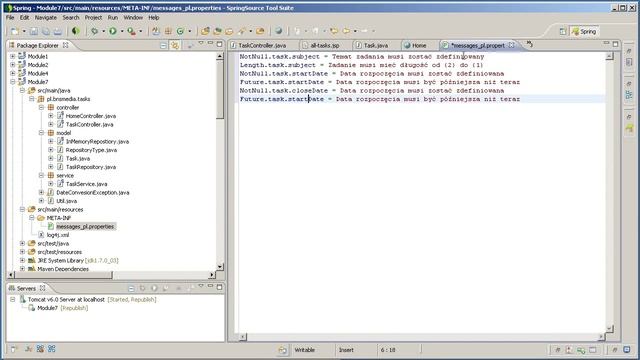Close the messages_pl.properties editor tab

[x=511, y=45]
